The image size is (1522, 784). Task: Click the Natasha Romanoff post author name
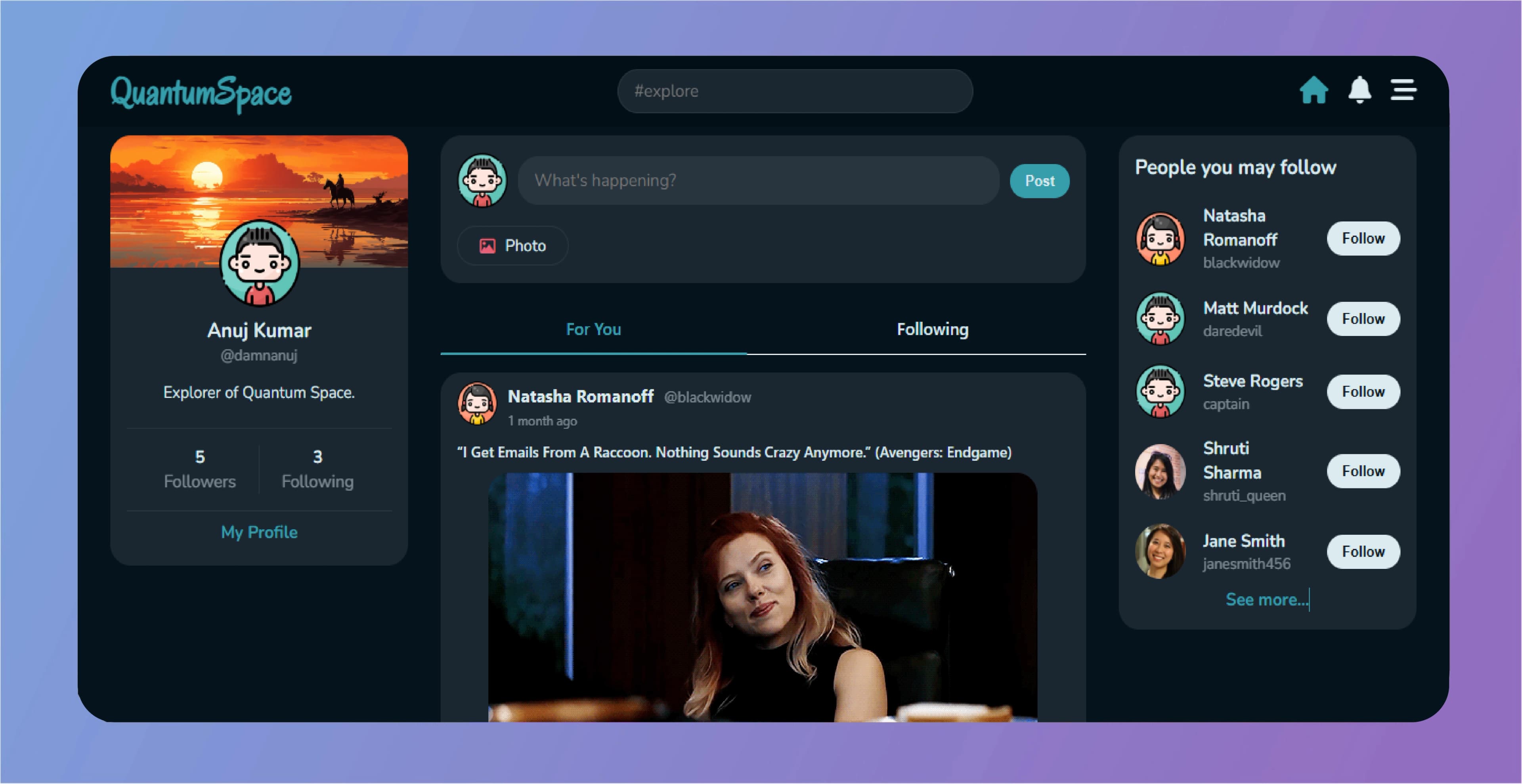pos(581,397)
